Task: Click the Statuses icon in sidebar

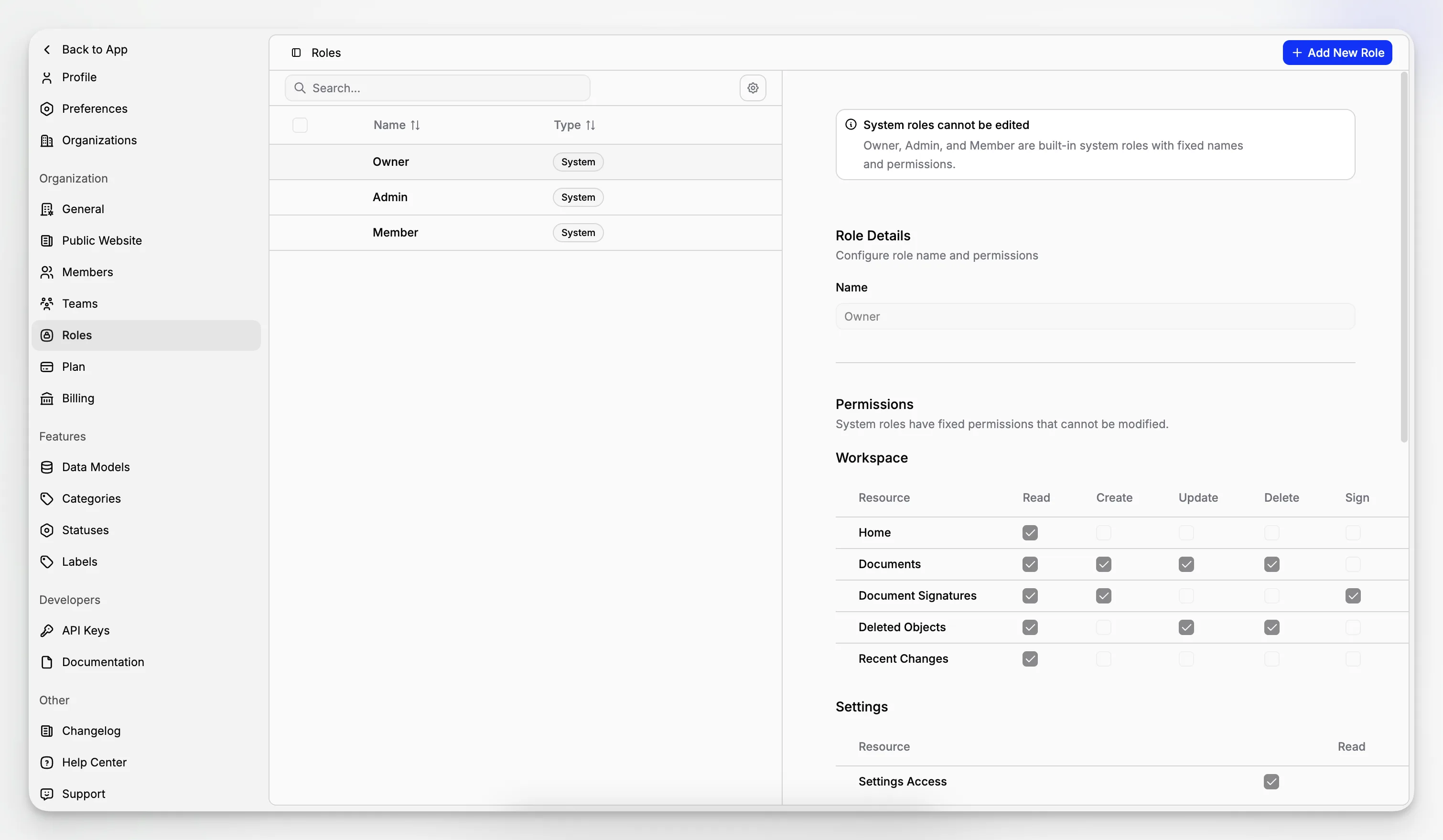Action: pyautogui.click(x=47, y=530)
